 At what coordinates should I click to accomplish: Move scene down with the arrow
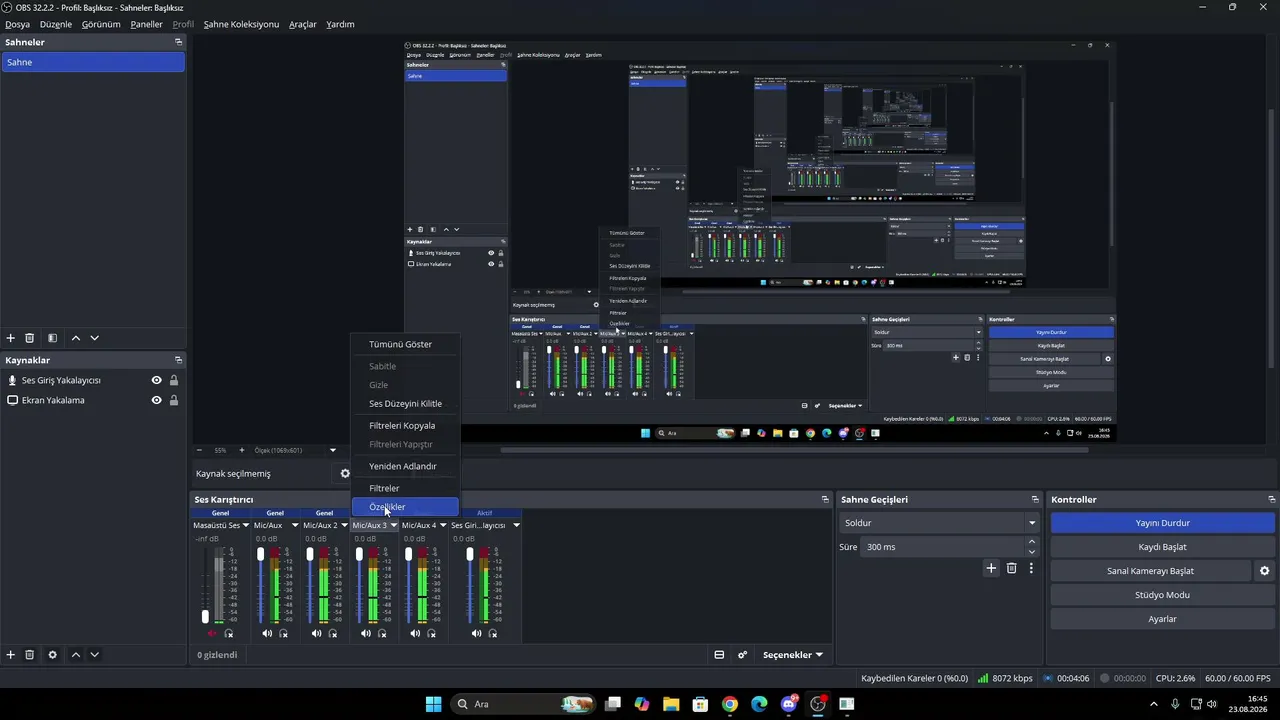pos(94,338)
